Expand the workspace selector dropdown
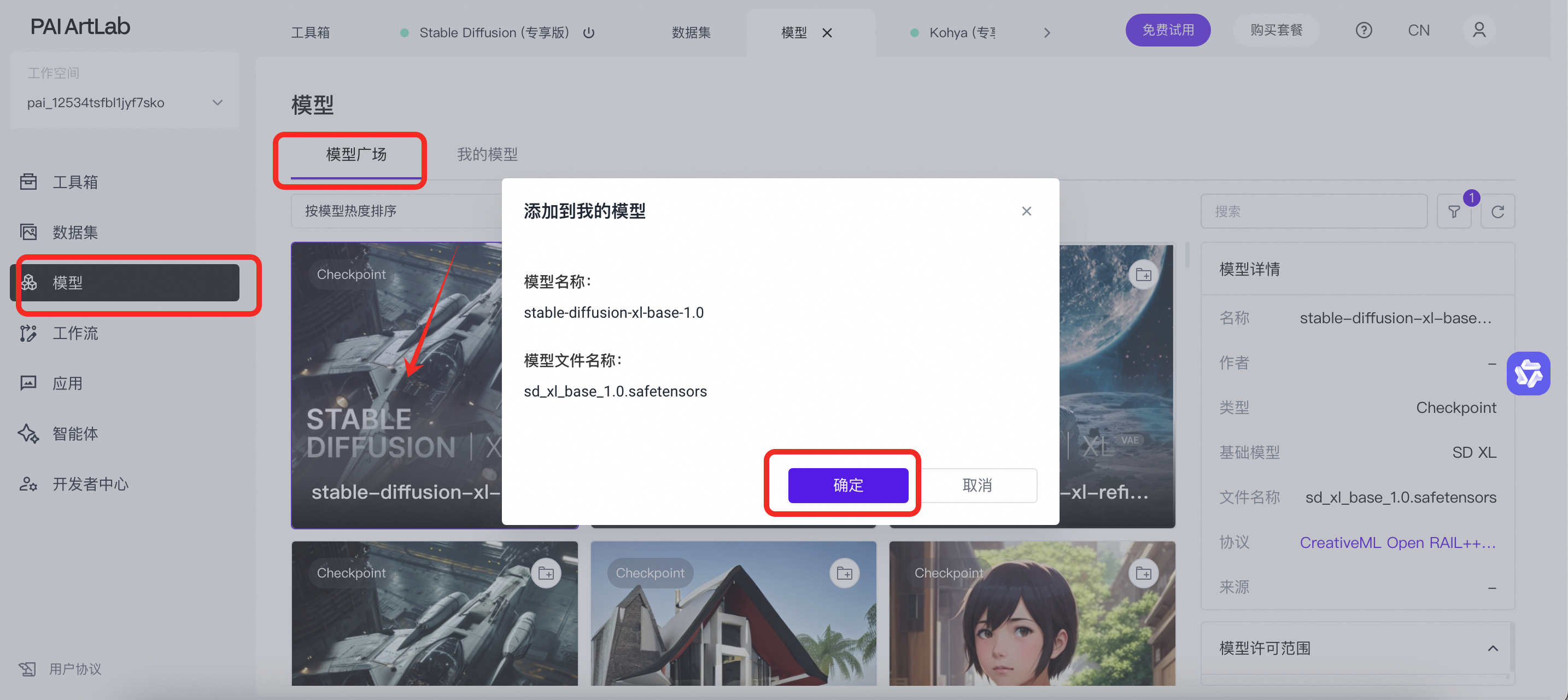This screenshot has width=1568, height=700. coord(217,103)
